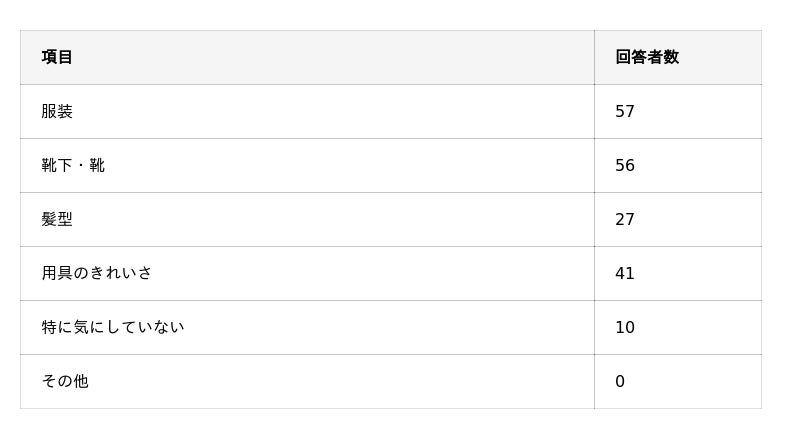
Task: Click the 回答者数 column header
Action: pyautogui.click(x=647, y=57)
